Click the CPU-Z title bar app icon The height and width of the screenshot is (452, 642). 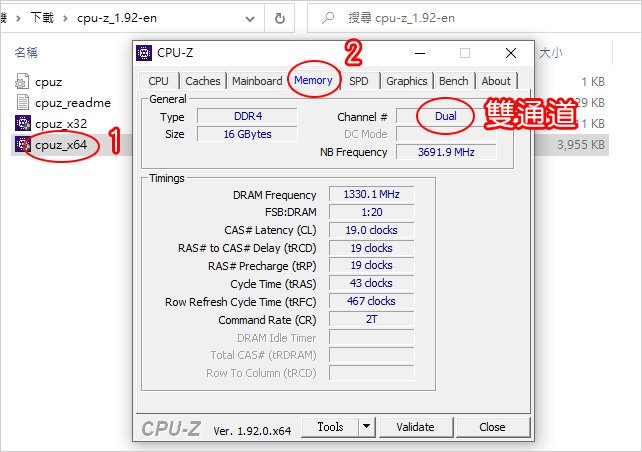(144, 53)
